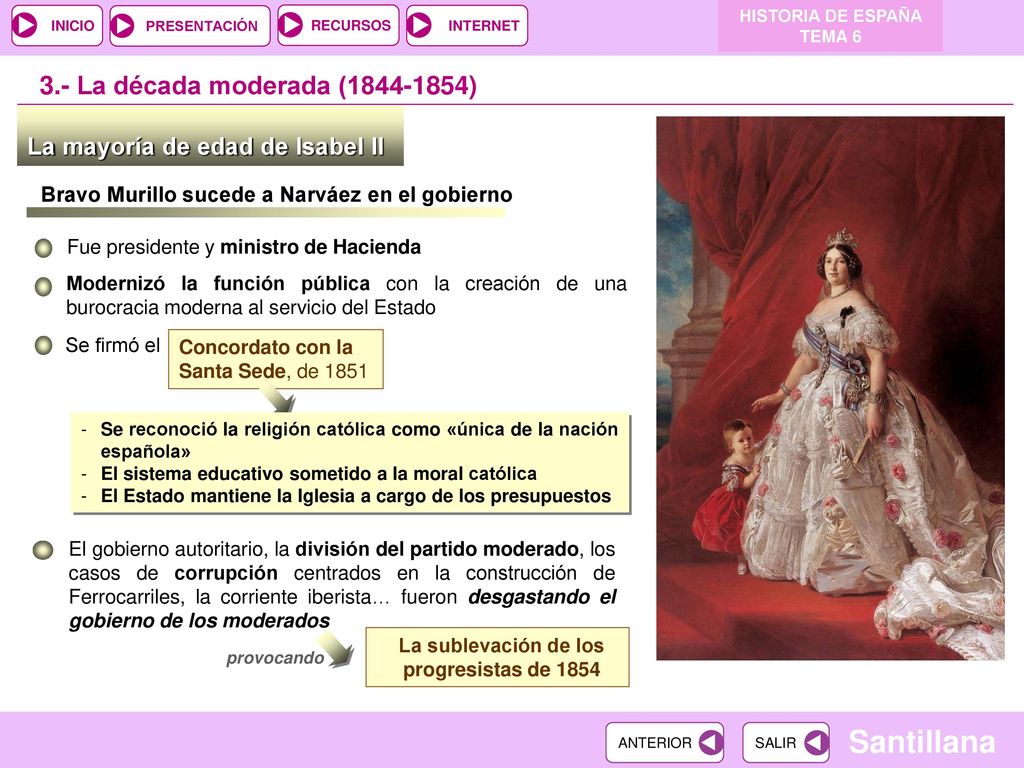Click the arrow icon on ANTERIOR

[711, 743]
